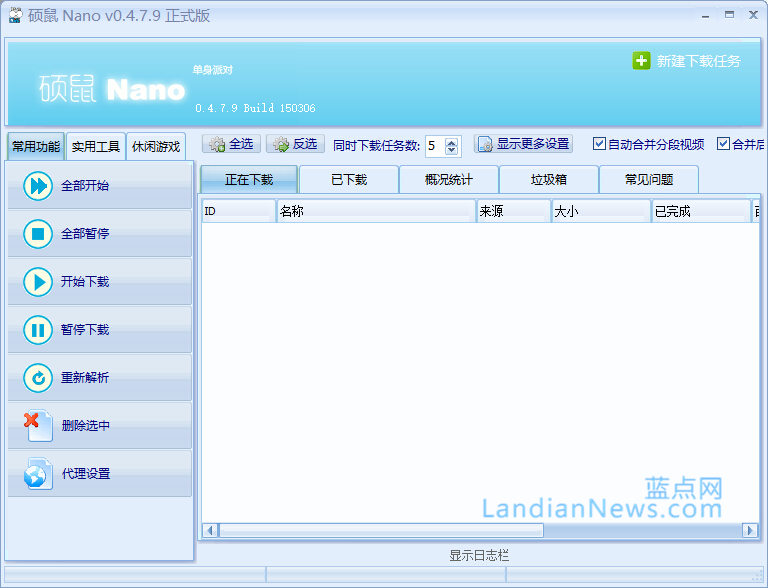The height and width of the screenshot is (588, 768).
Task: Click the 硕鼠 app icon in title bar
Action: pyautogui.click(x=15, y=16)
